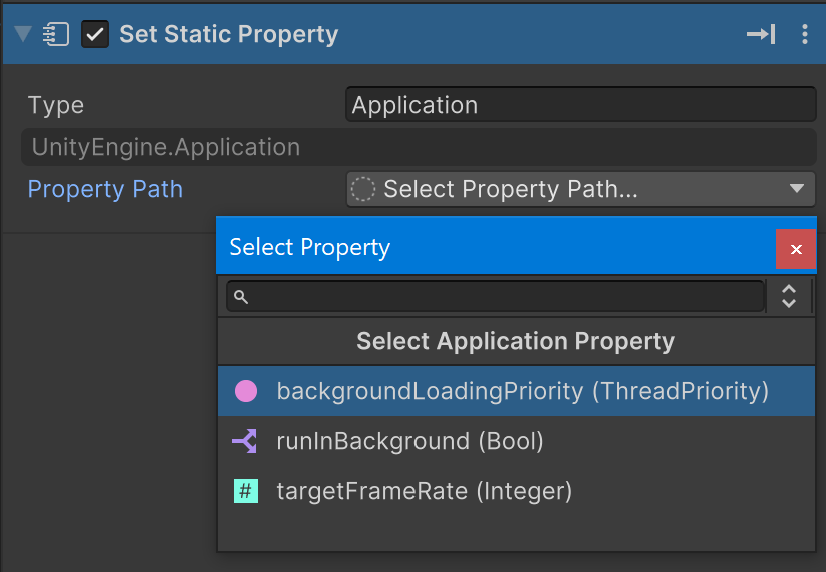Click the teal hash icon for targetFrameRate
The width and height of the screenshot is (826, 572).
(x=246, y=491)
